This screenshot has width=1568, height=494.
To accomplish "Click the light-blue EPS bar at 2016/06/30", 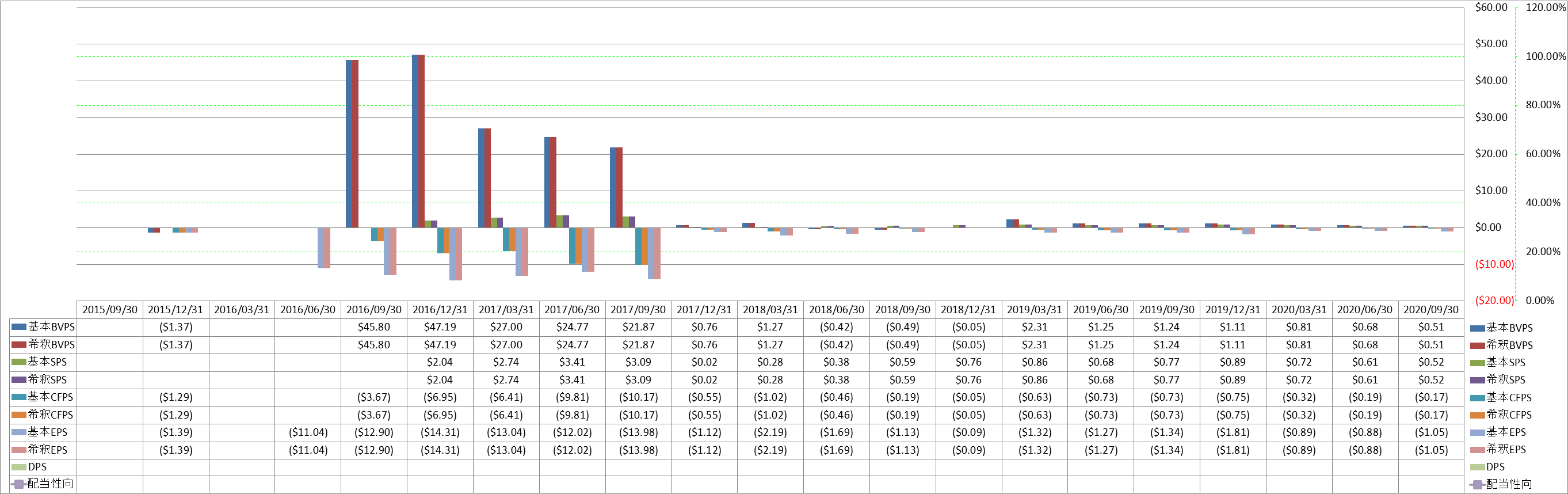I will click(321, 248).
